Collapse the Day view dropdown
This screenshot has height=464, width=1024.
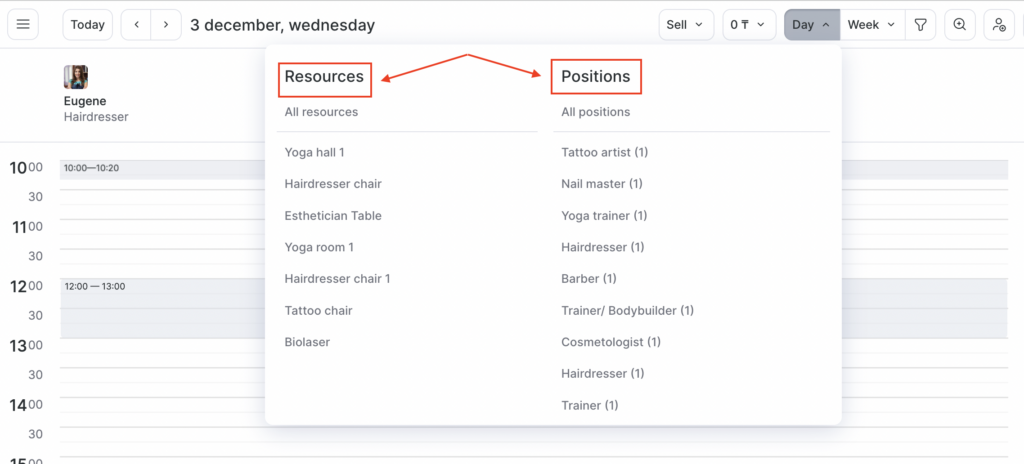point(811,25)
